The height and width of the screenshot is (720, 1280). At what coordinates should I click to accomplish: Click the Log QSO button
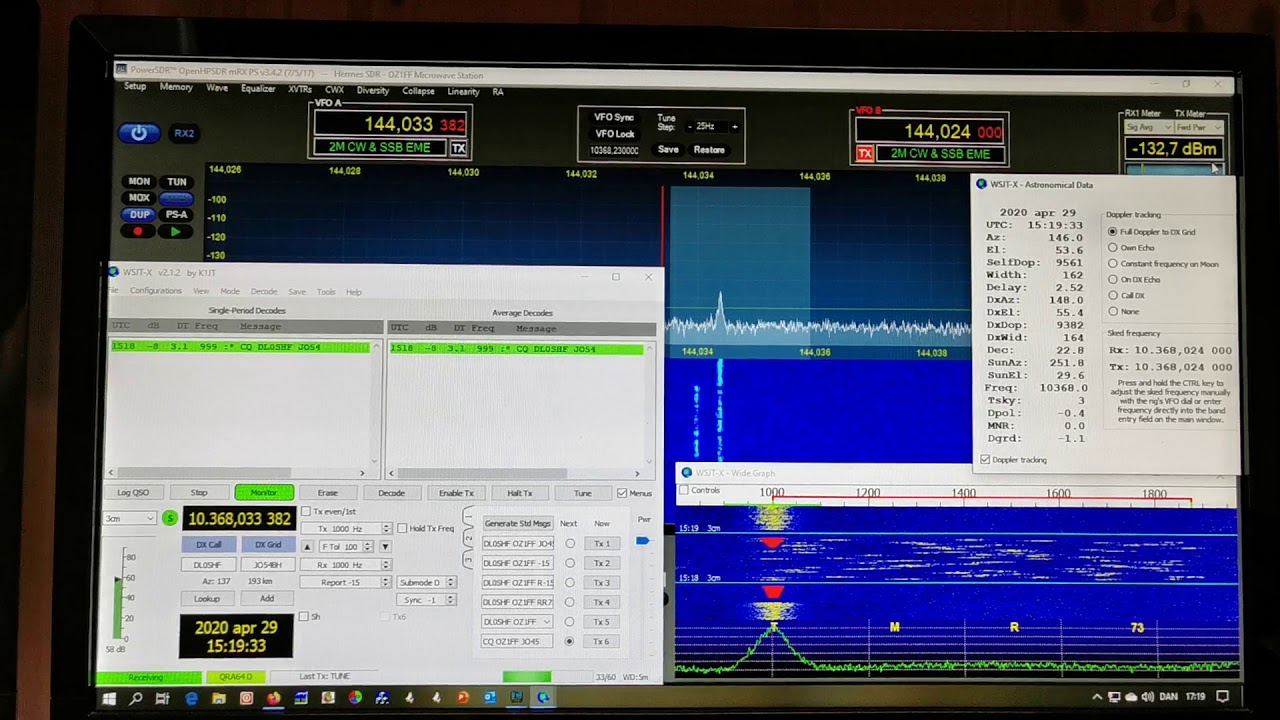pyautogui.click(x=133, y=493)
